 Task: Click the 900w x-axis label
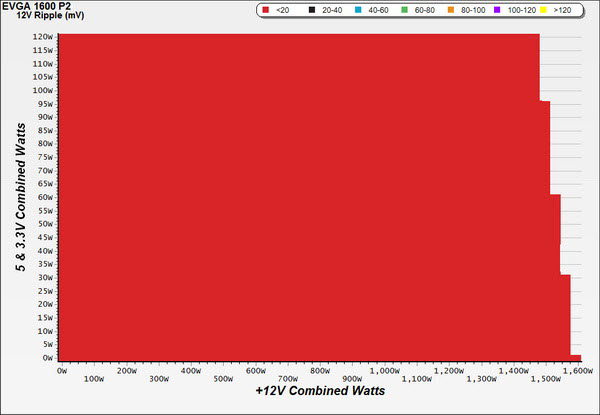pos(352,379)
